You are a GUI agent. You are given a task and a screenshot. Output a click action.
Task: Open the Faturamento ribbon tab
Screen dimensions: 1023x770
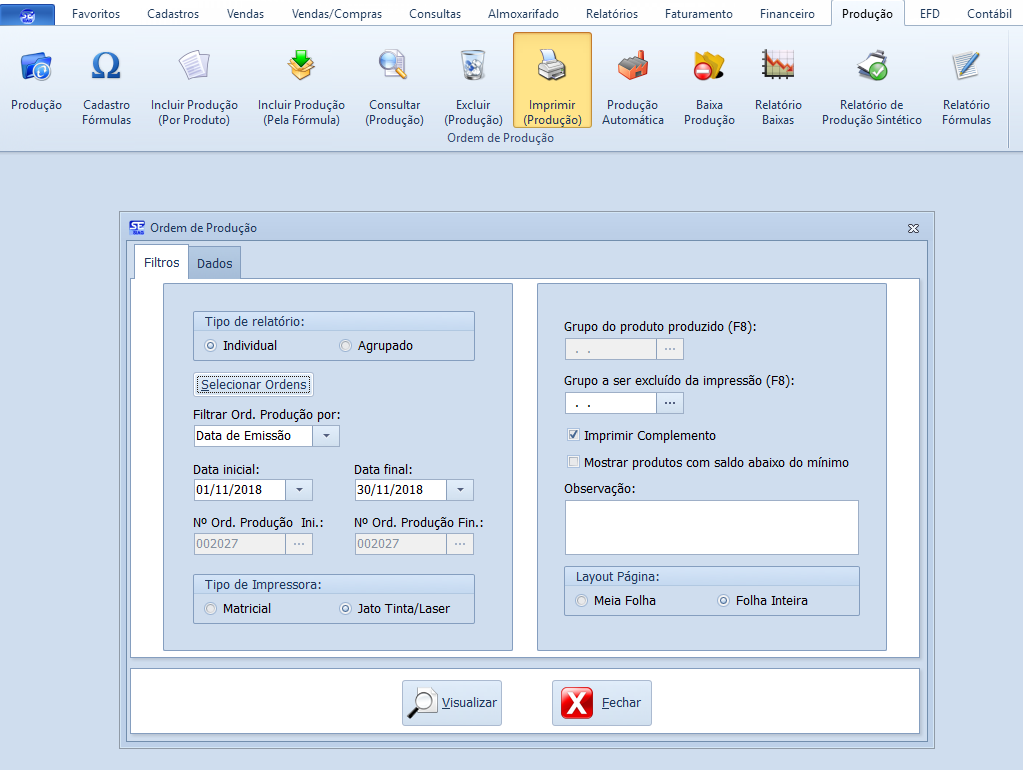(701, 14)
